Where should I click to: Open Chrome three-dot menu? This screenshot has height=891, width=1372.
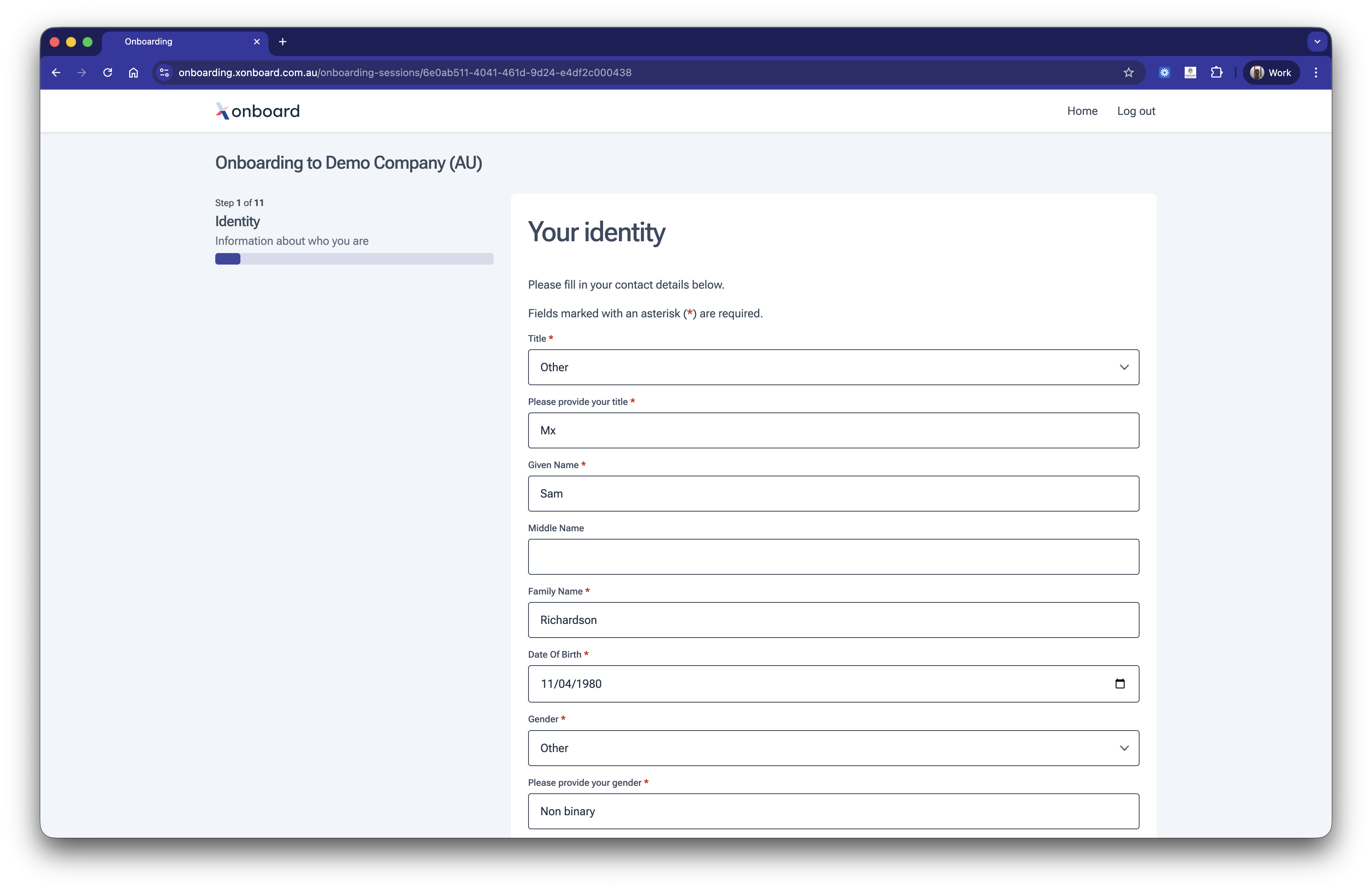(1316, 73)
